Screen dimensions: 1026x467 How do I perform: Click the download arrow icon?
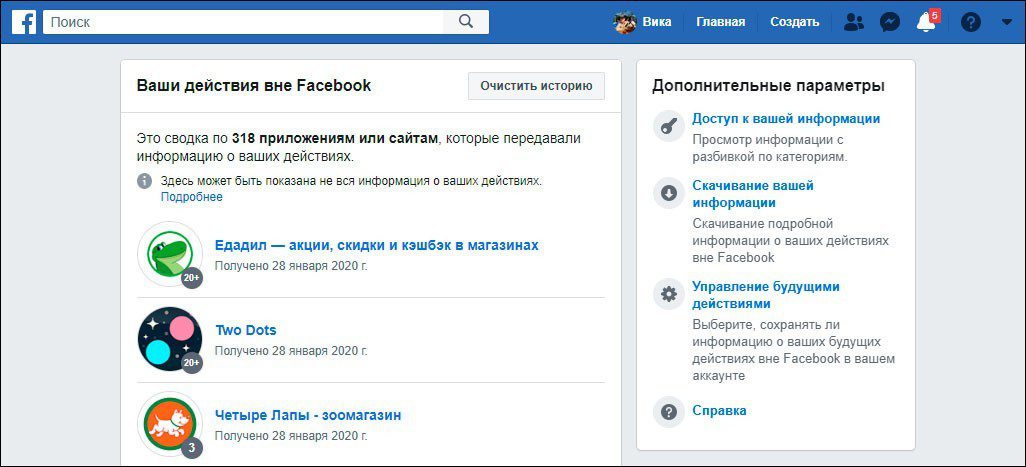(x=669, y=193)
